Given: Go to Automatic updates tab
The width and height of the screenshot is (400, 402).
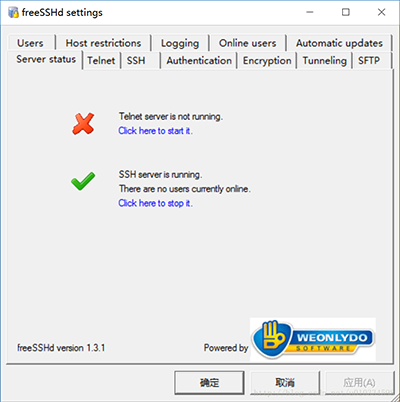Looking at the screenshot, I should pyautogui.click(x=339, y=43).
